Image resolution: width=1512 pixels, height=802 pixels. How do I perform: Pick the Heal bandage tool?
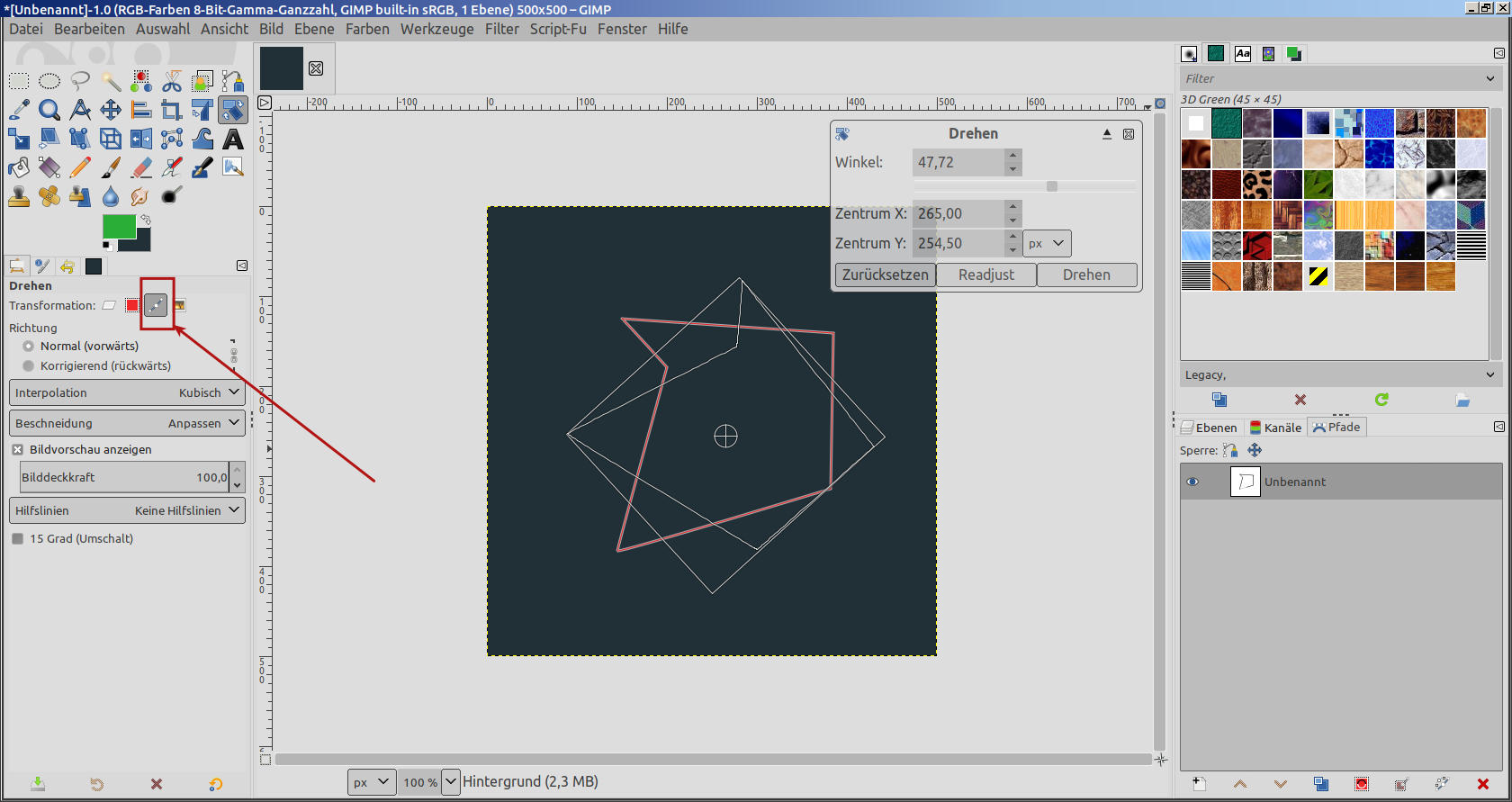pos(49,196)
